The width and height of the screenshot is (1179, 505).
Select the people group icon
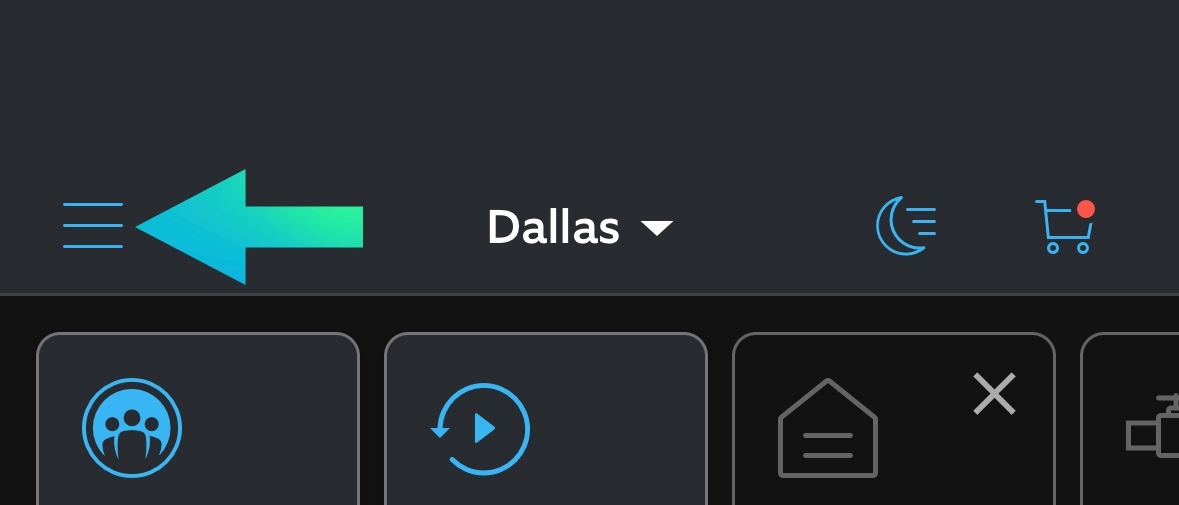(132, 428)
